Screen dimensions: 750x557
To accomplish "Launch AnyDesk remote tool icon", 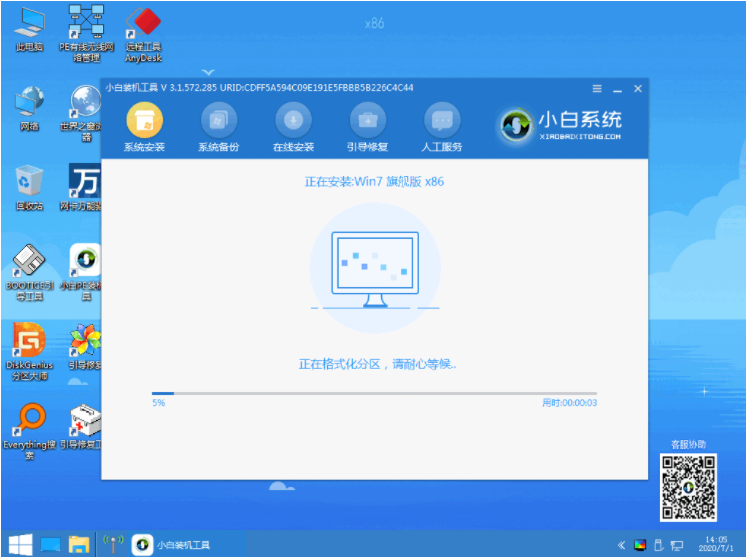I will coord(143,34).
